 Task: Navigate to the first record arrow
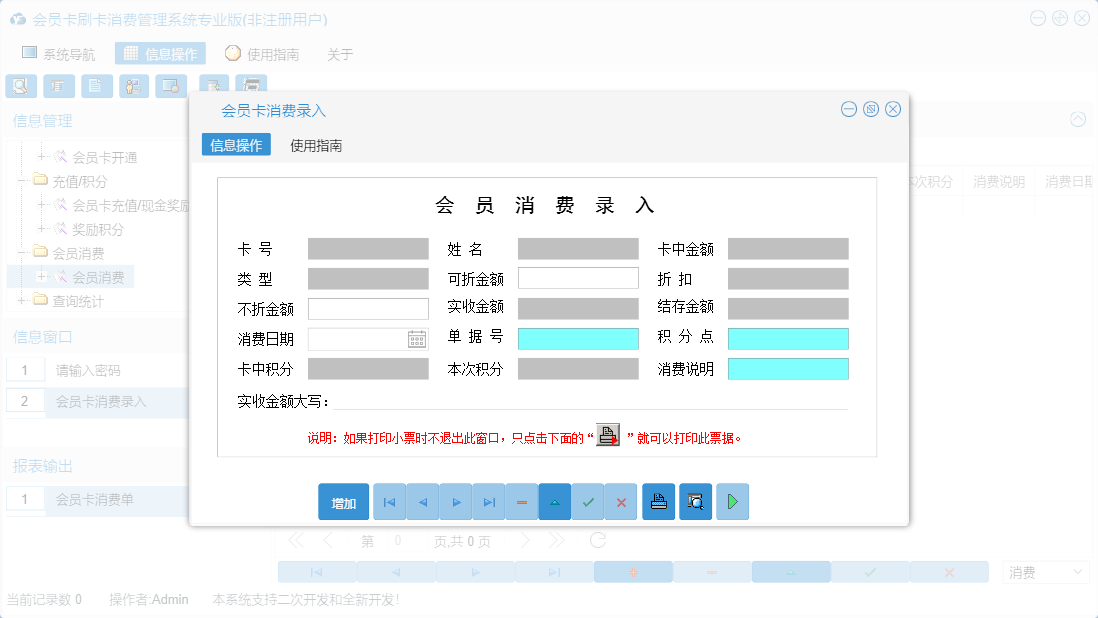point(389,501)
